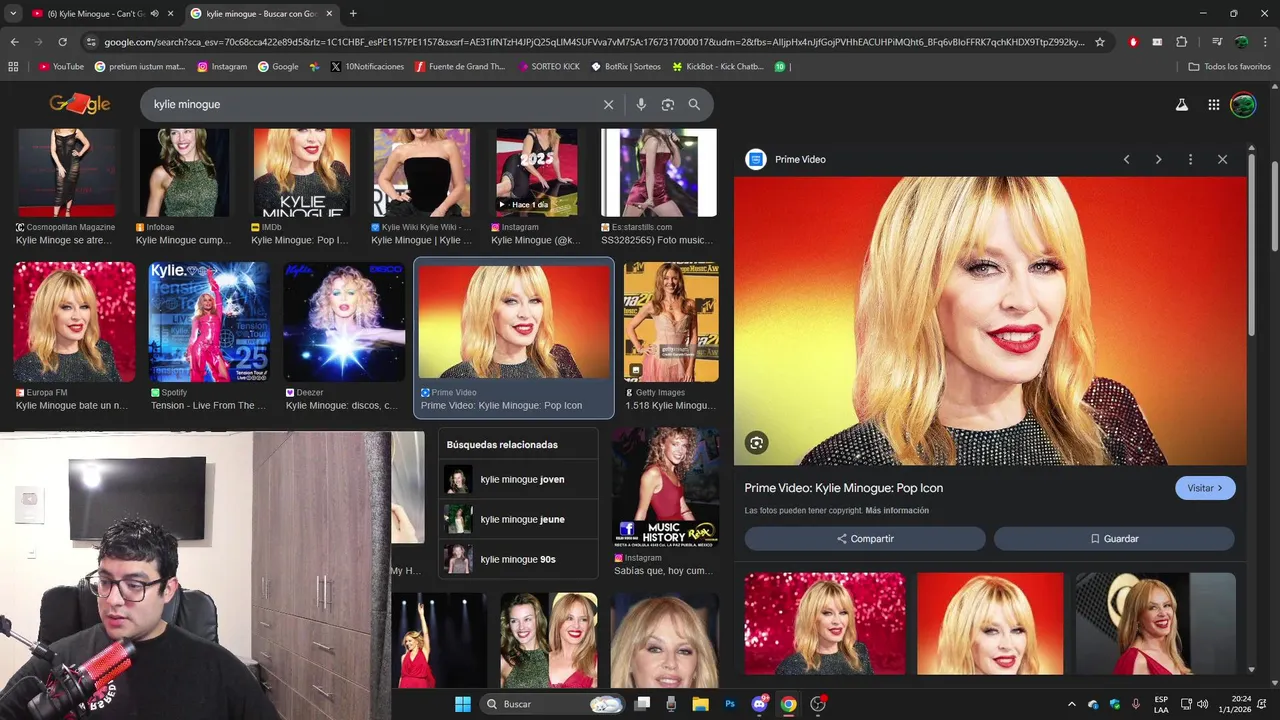Open the Chrome extensions puzzle icon
Screen dimensions: 1280x720
tap(1181, 42)
